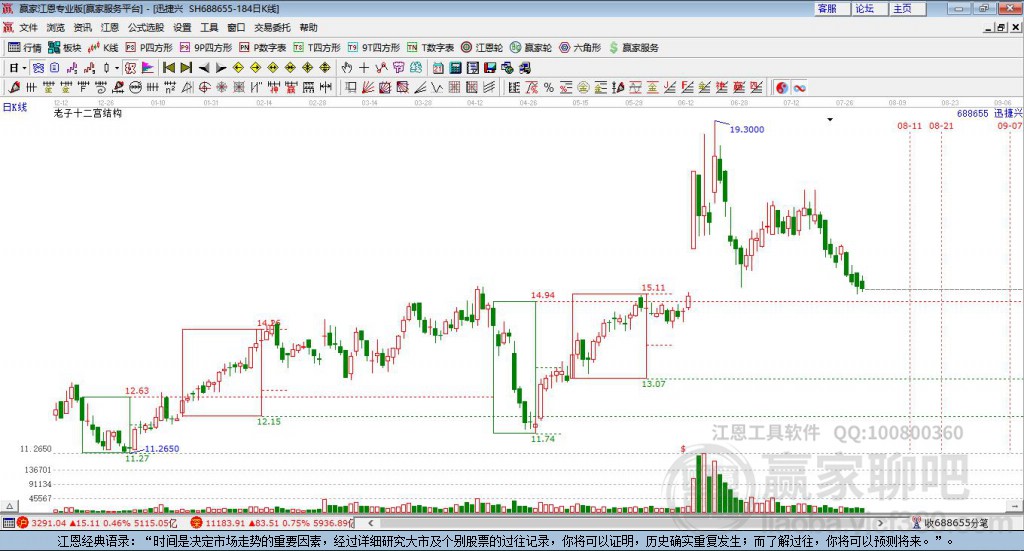The image size is (1024, 551).
Task: Open the T数字表 time number table
Action: 430,48
